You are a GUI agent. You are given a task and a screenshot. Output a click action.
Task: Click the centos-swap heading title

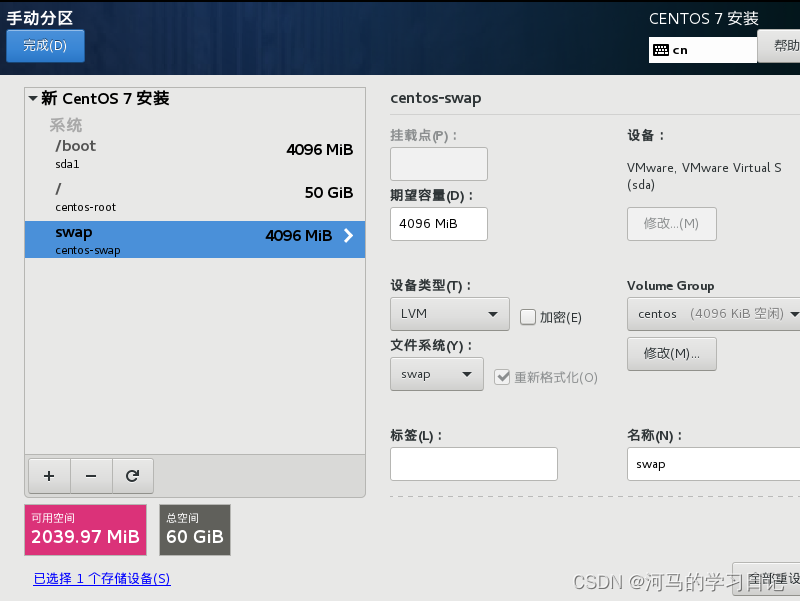pos(436,98)
